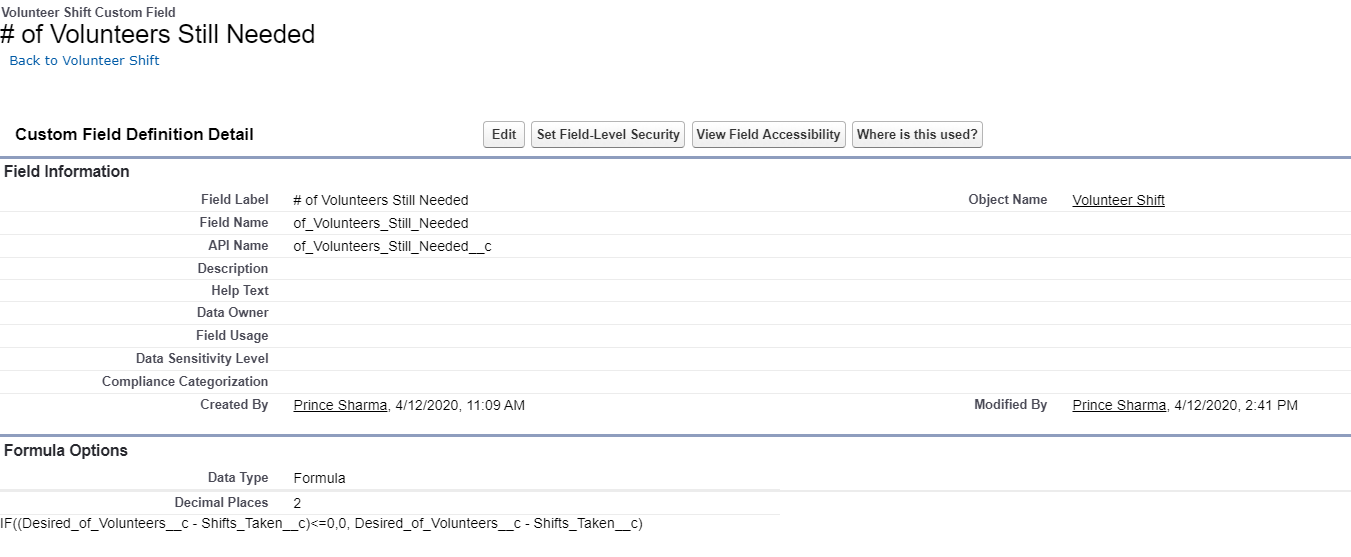Open Prince Sharma link in Created By row

(340, 405)
